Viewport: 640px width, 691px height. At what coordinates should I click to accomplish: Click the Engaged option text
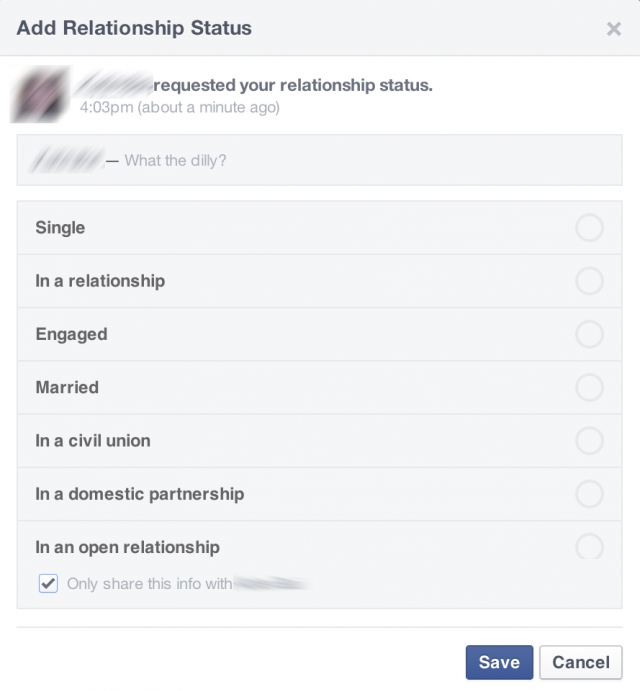tap(71, 334)
